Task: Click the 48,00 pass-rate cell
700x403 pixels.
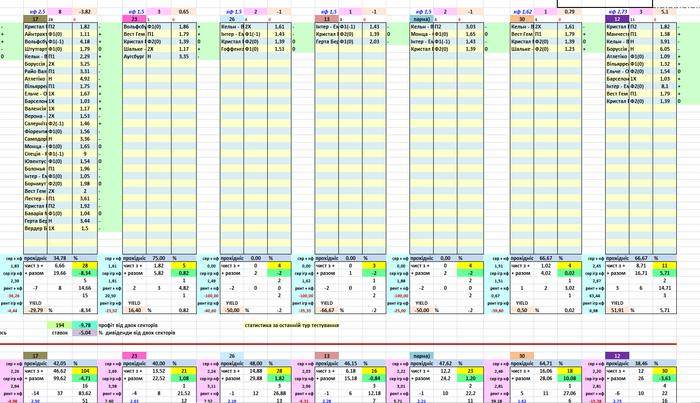Action: 256,363
